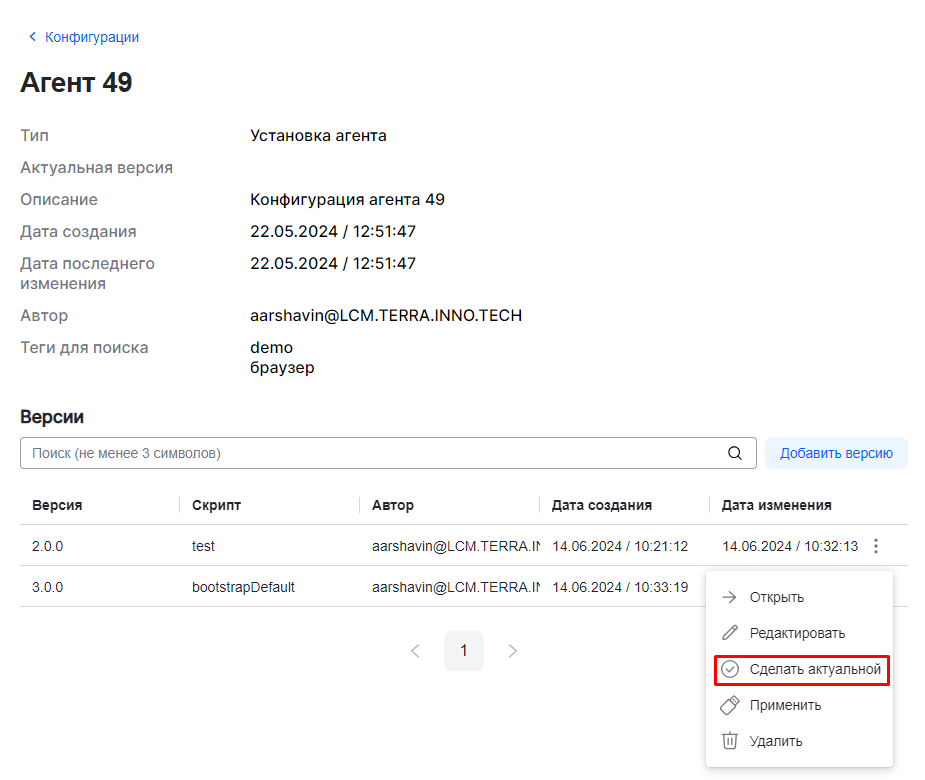Go to the next page arrow
The width and height of the screenshot is (925, 780).
[x=513, y=651]
